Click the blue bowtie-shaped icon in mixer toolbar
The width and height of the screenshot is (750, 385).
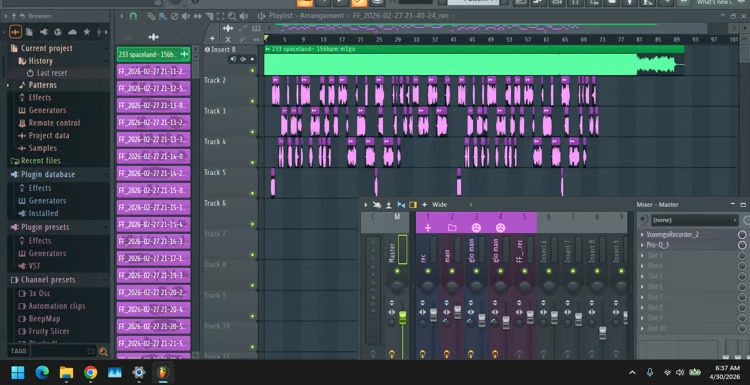[401, 205]
